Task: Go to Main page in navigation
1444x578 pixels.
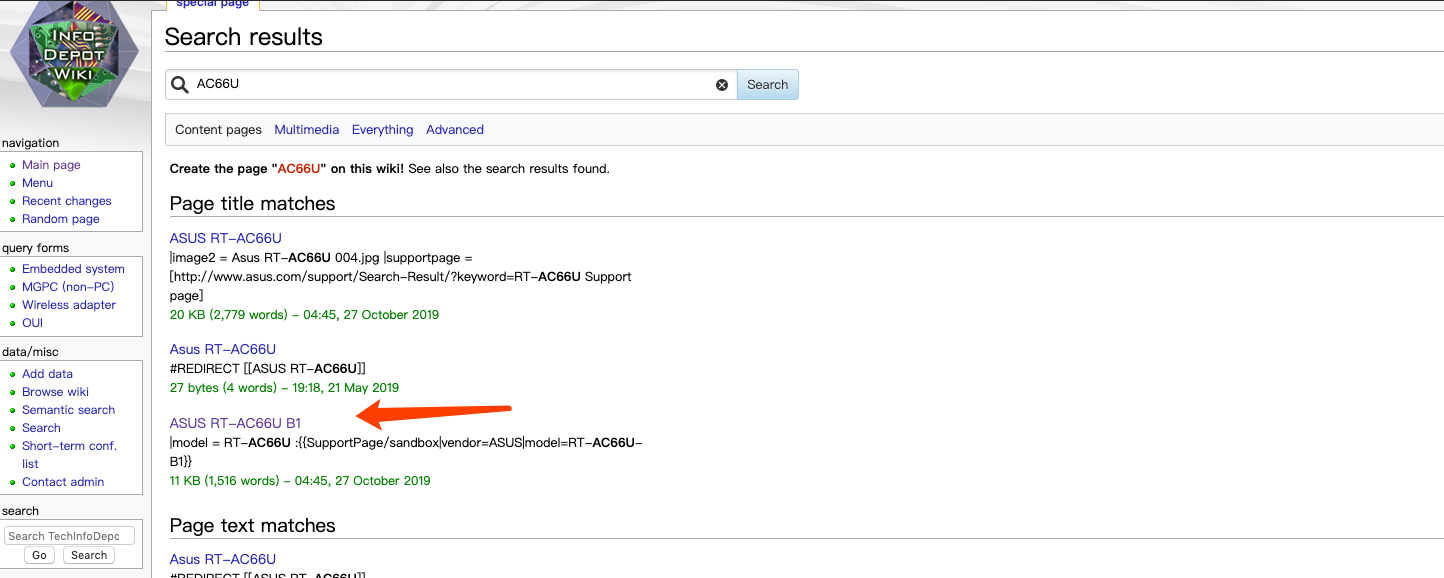Action: 51,165
